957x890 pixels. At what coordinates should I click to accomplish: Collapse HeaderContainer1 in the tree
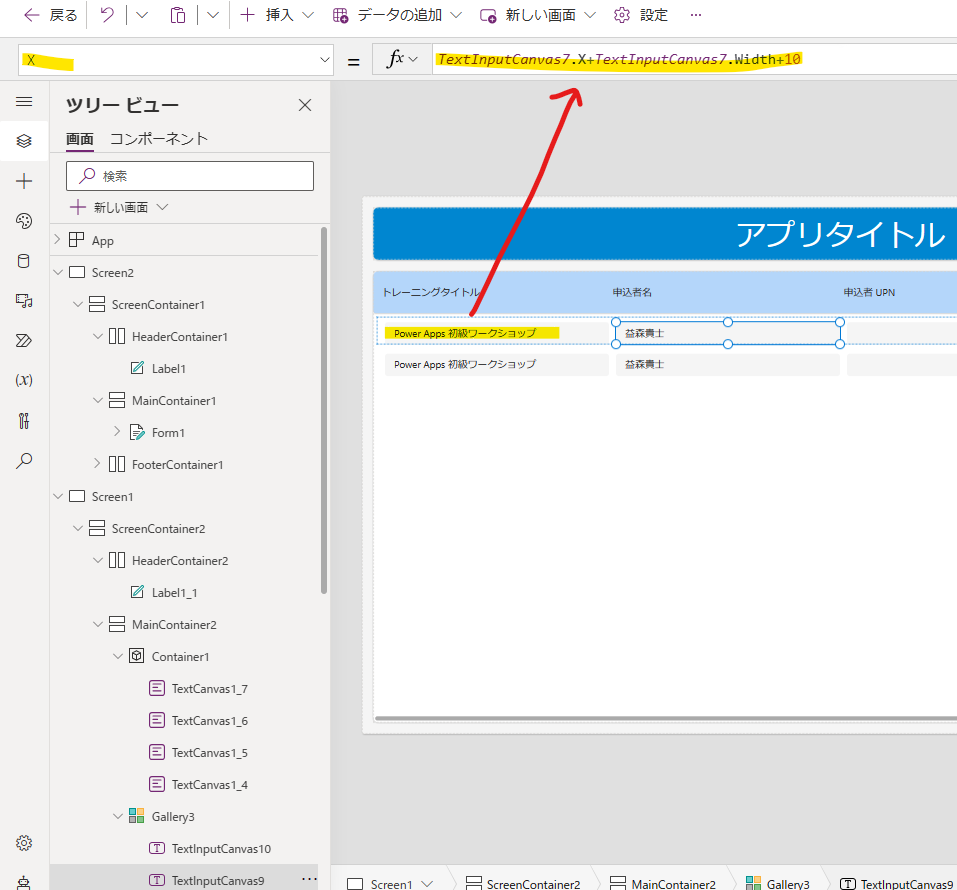(98, 336)
